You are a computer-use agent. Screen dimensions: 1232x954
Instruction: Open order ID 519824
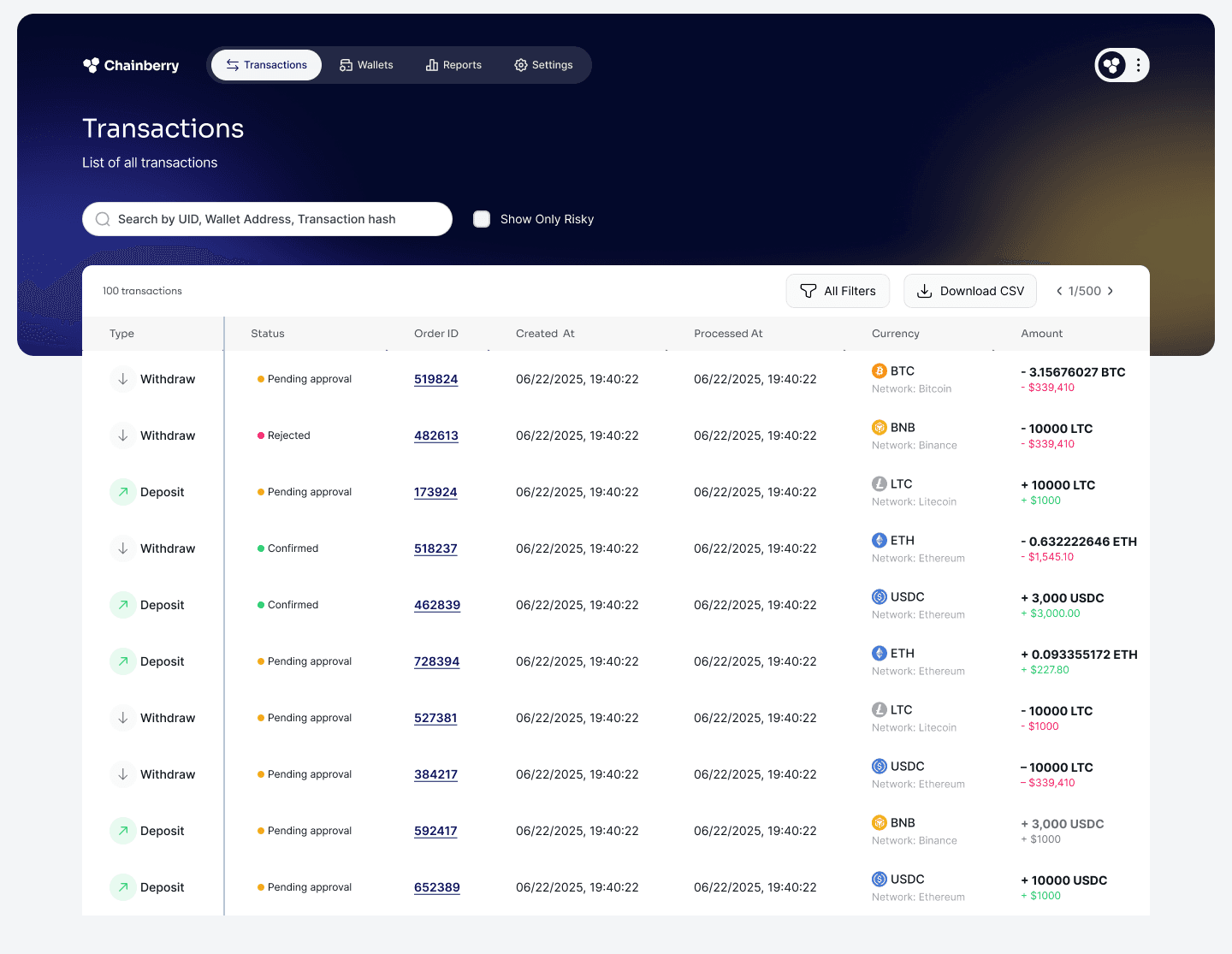[436, 379]
